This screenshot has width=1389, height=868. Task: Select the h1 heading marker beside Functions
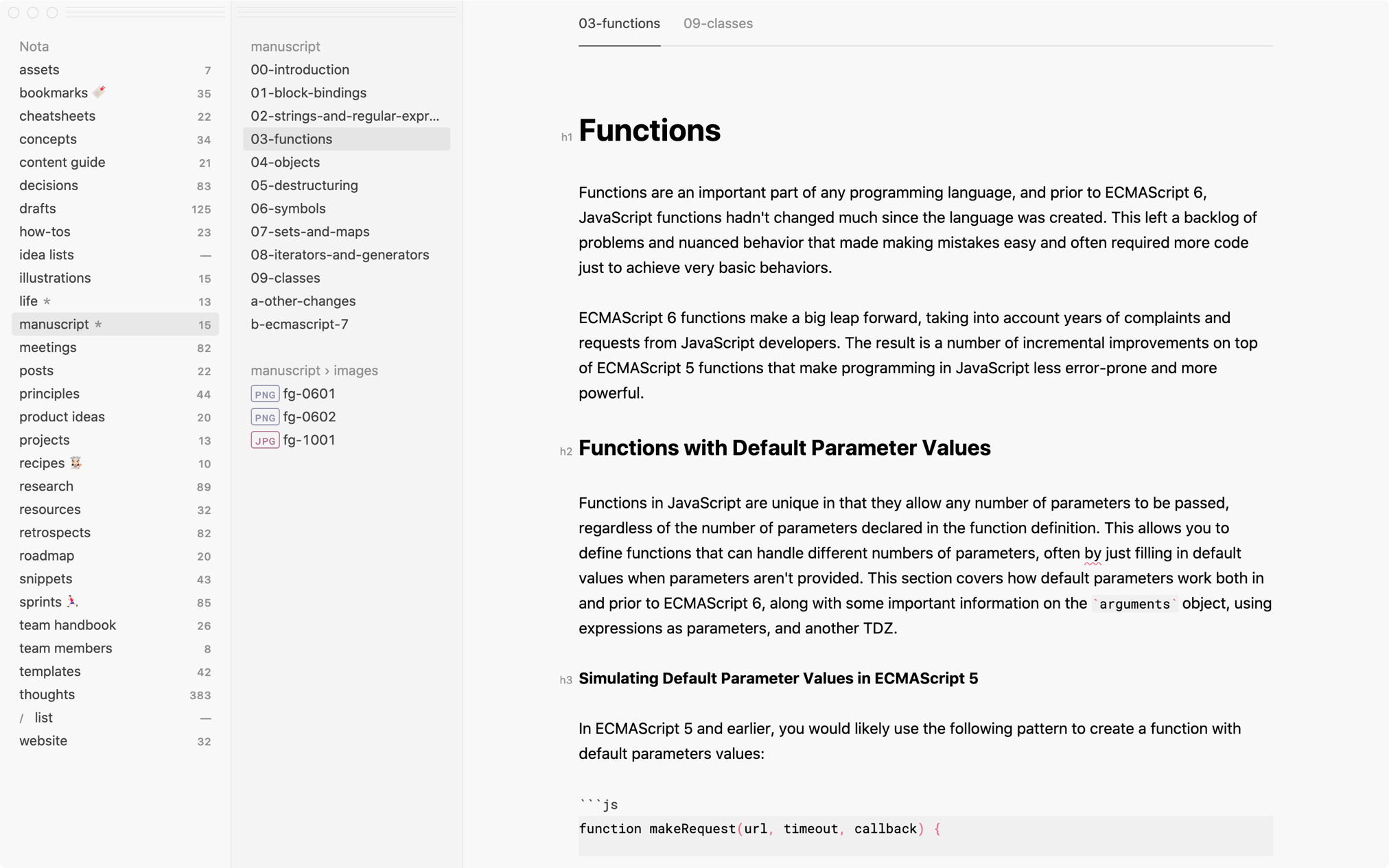tap(566, 137)
